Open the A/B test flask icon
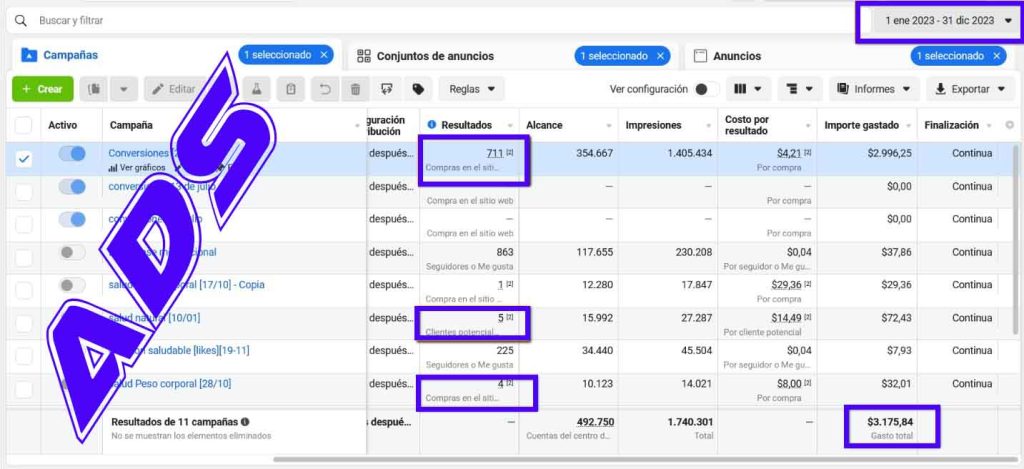 coord(256,89)
